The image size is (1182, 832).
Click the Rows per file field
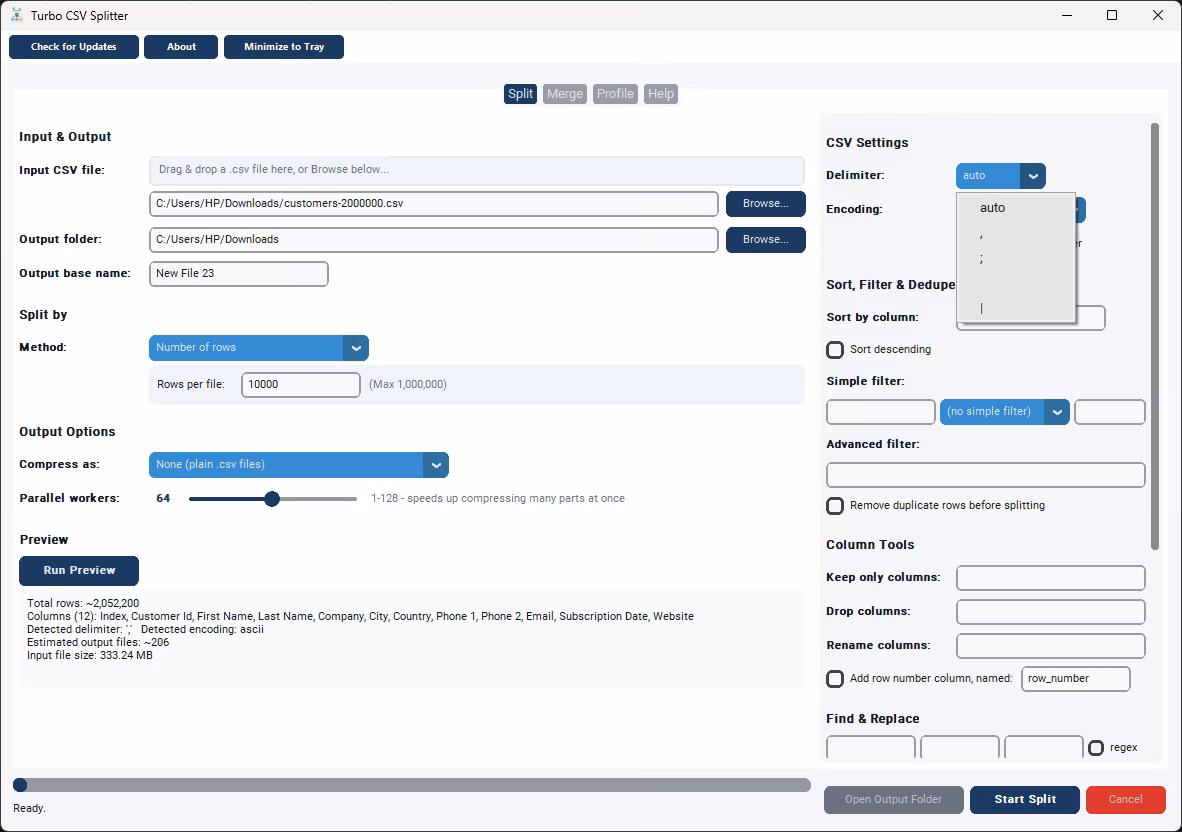coord(301,384)
